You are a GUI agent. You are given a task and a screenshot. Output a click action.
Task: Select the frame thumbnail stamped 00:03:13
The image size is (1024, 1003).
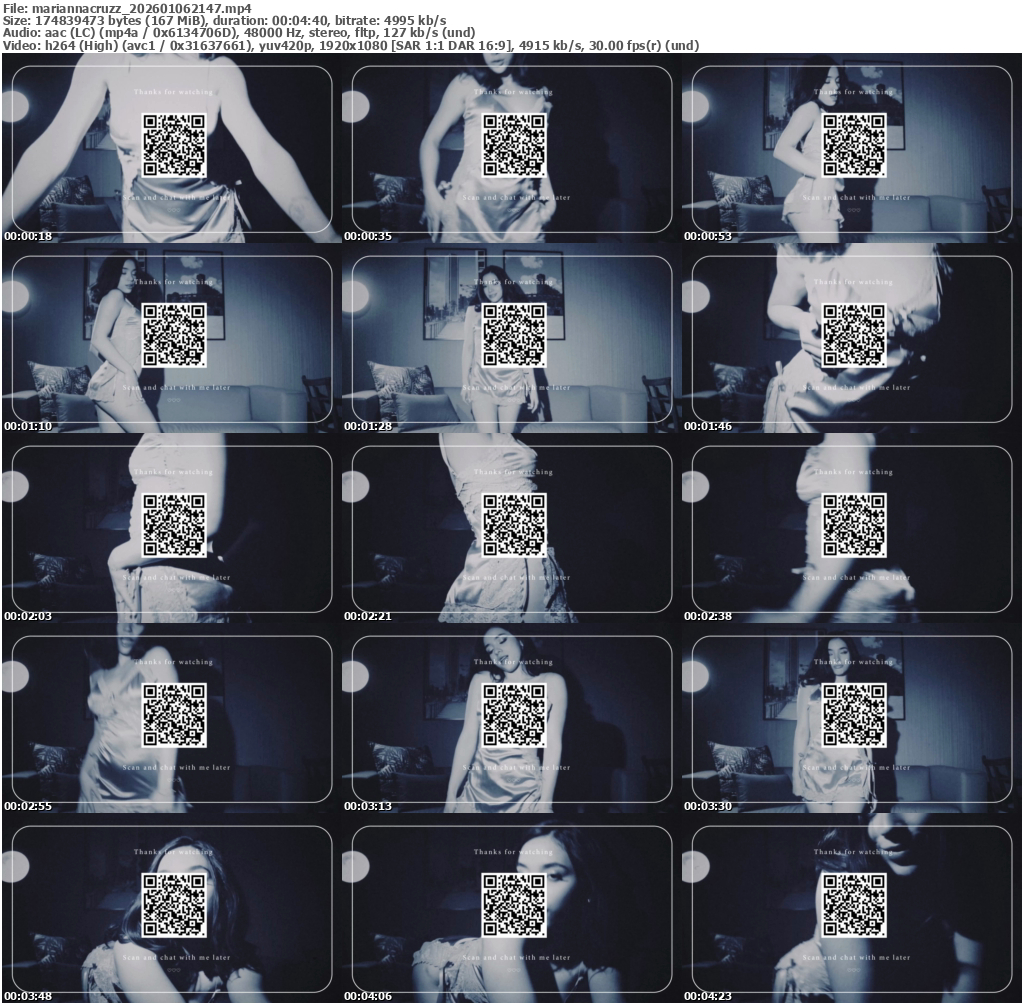point(511,718)
